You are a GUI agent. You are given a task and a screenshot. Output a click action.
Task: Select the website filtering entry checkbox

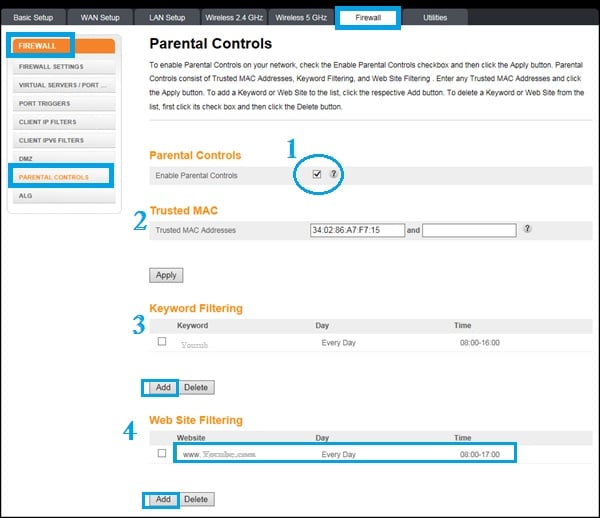pyautogui.click(x=162, y=453)
